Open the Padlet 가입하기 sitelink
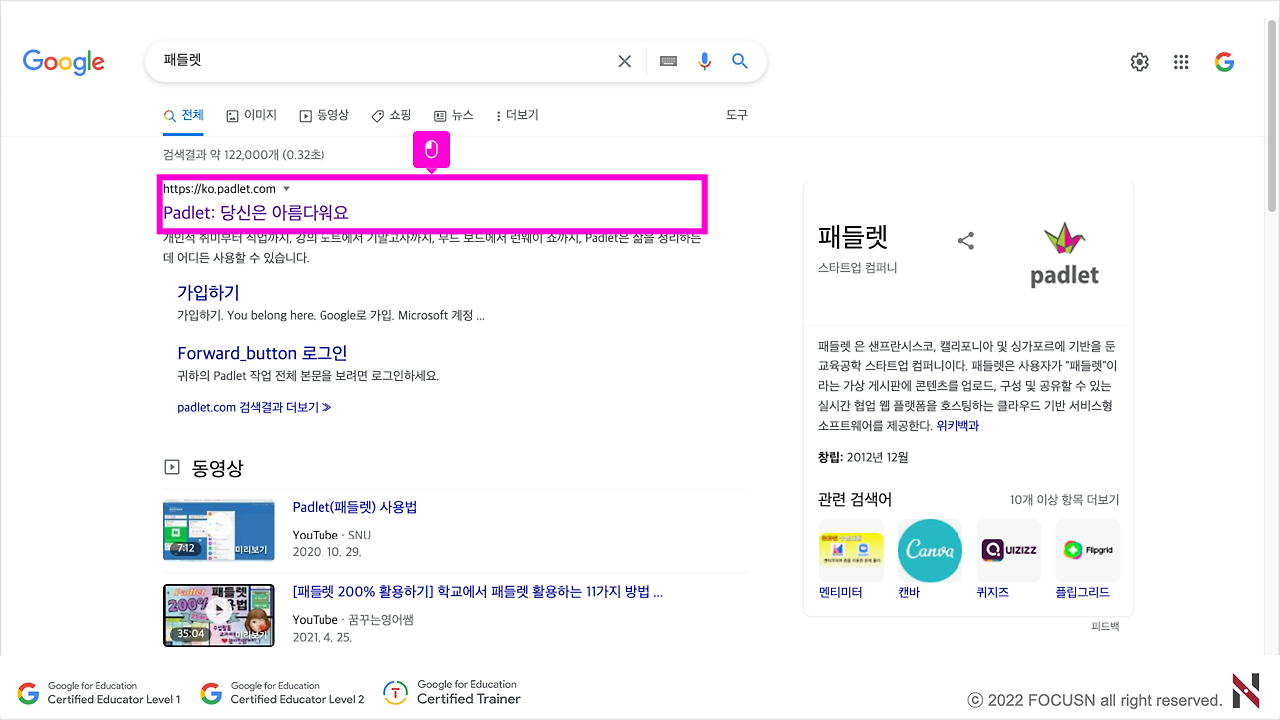The height and width of the screenshot is (720, 1280). coord(208,292)
